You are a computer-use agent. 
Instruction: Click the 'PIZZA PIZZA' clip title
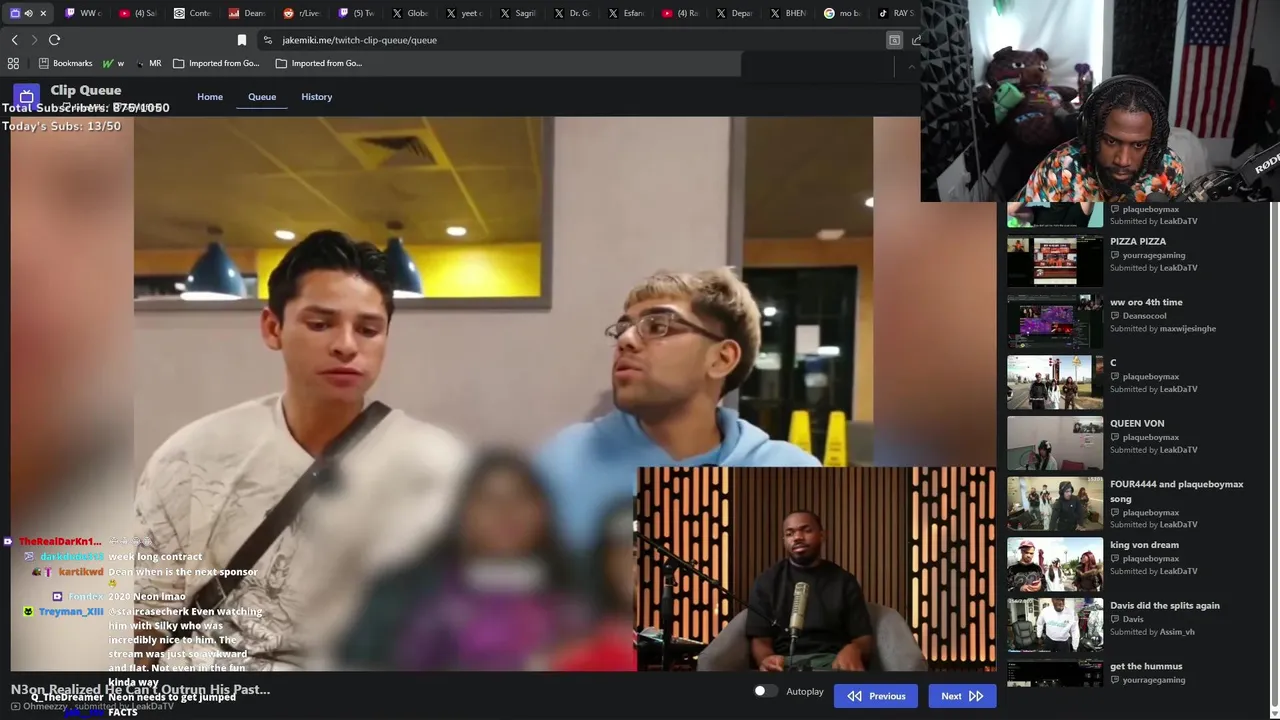[x=1138, y=241]
